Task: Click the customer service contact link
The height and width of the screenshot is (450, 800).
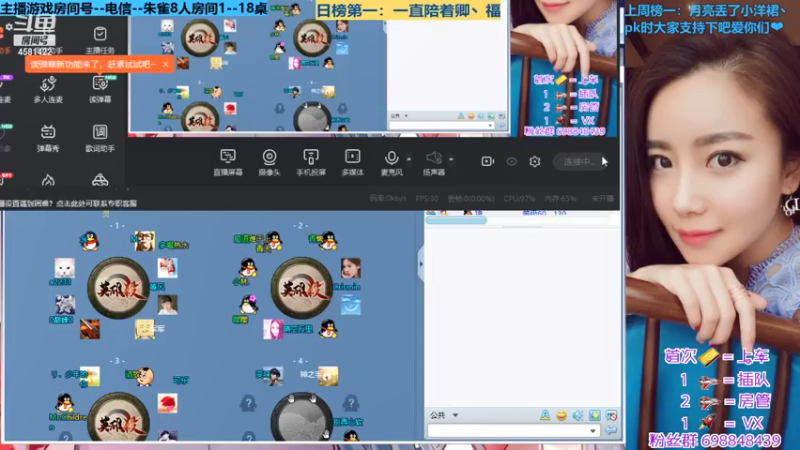Action: (x=96, y=203)
